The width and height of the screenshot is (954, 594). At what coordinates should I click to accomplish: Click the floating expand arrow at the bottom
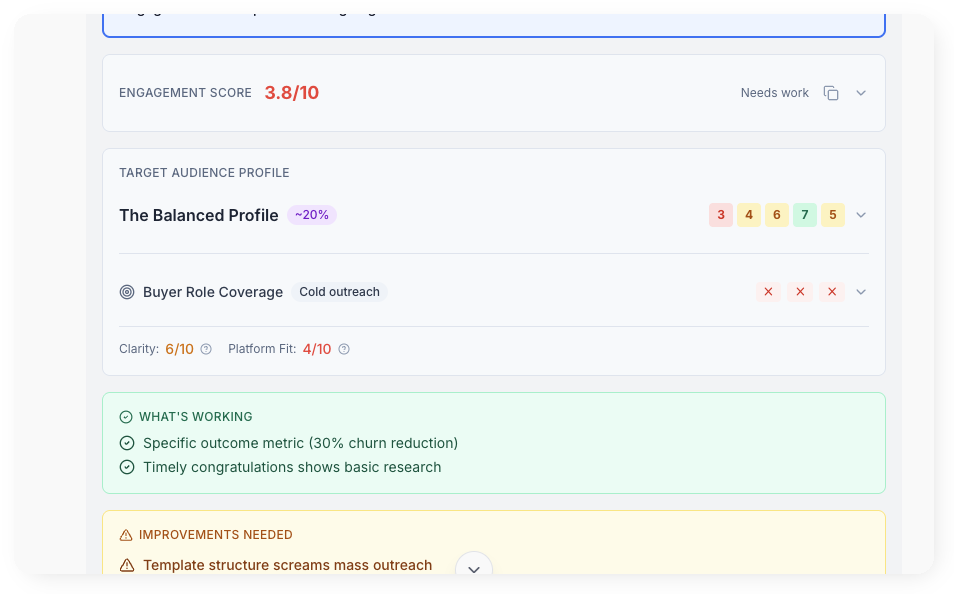(x=473, y=568)
